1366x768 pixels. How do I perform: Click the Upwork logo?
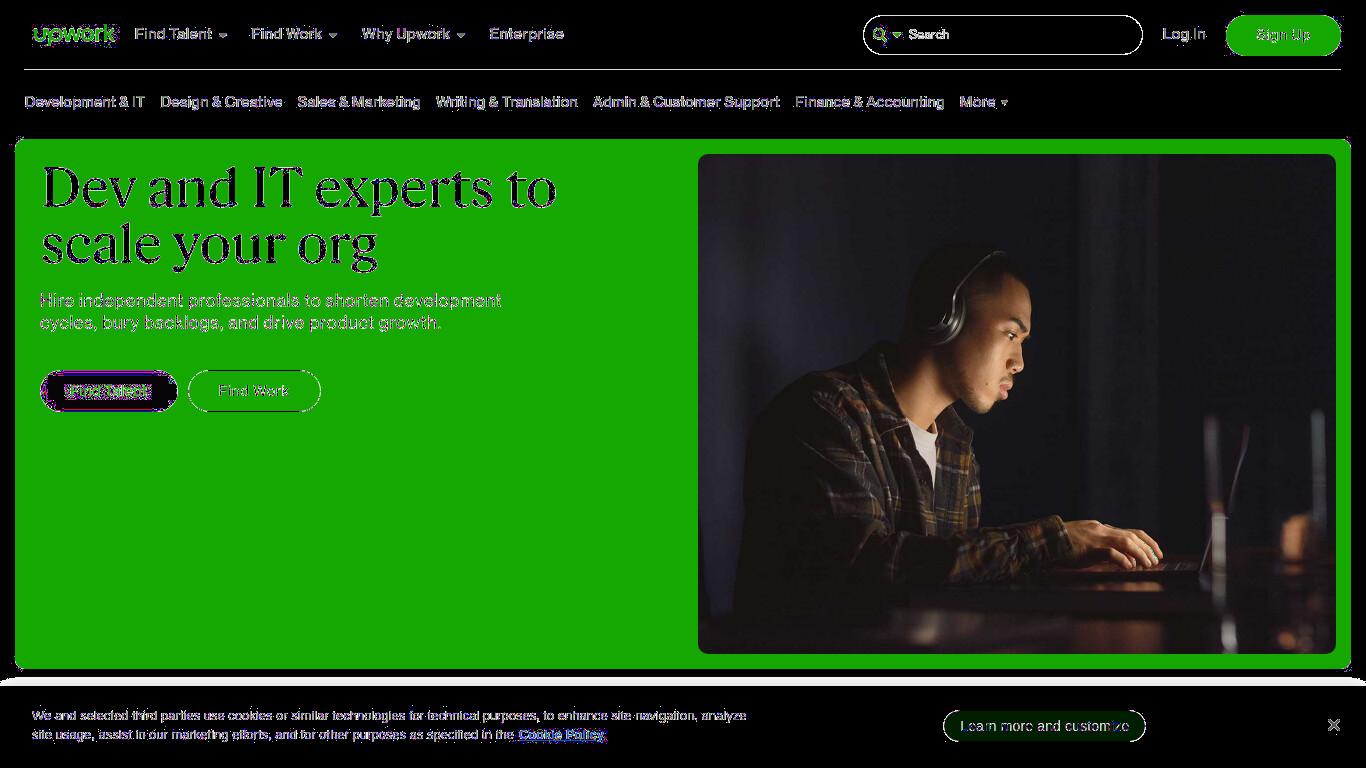75,35
